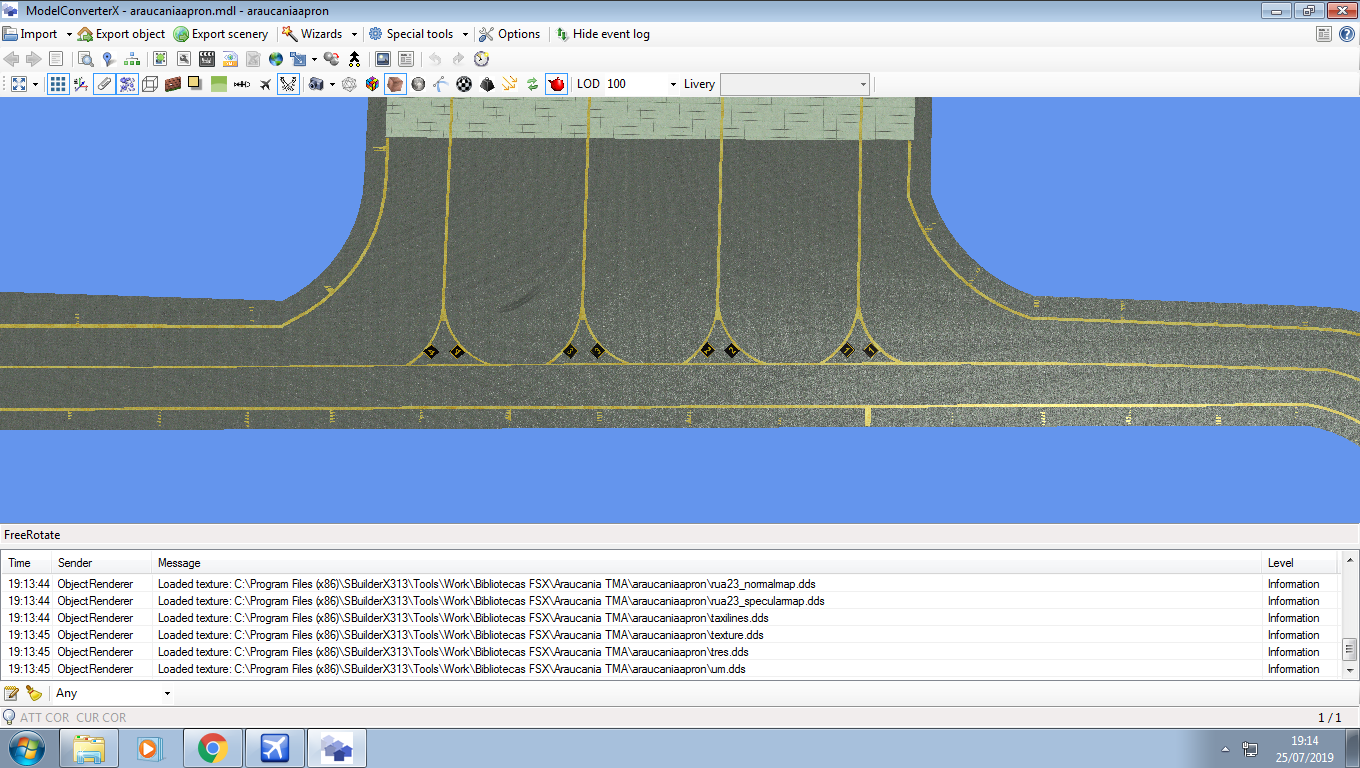Open the Import menu
Screen dimensions: 1360x768
[35, 33]
